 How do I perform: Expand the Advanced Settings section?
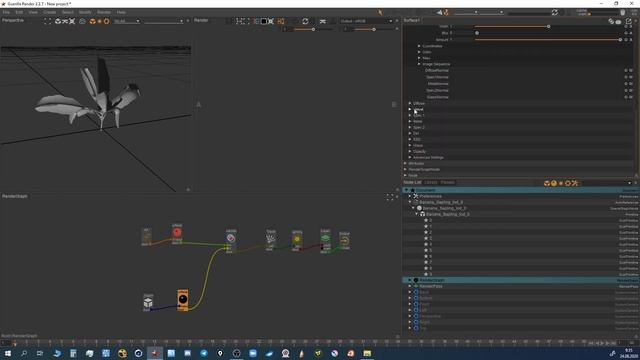tap(410, 157)
